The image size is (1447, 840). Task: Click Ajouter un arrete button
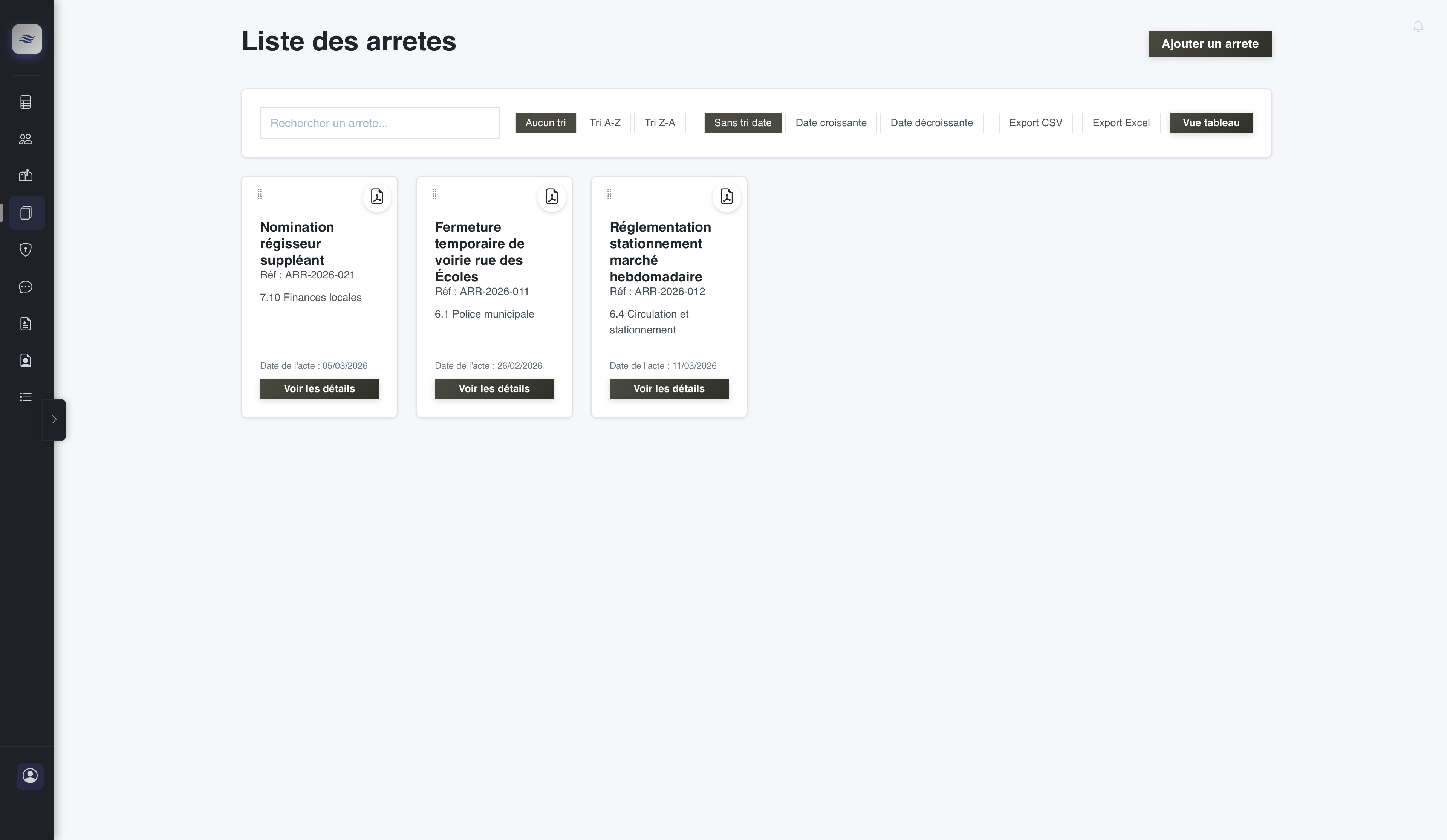click(x=1209, y=44)
